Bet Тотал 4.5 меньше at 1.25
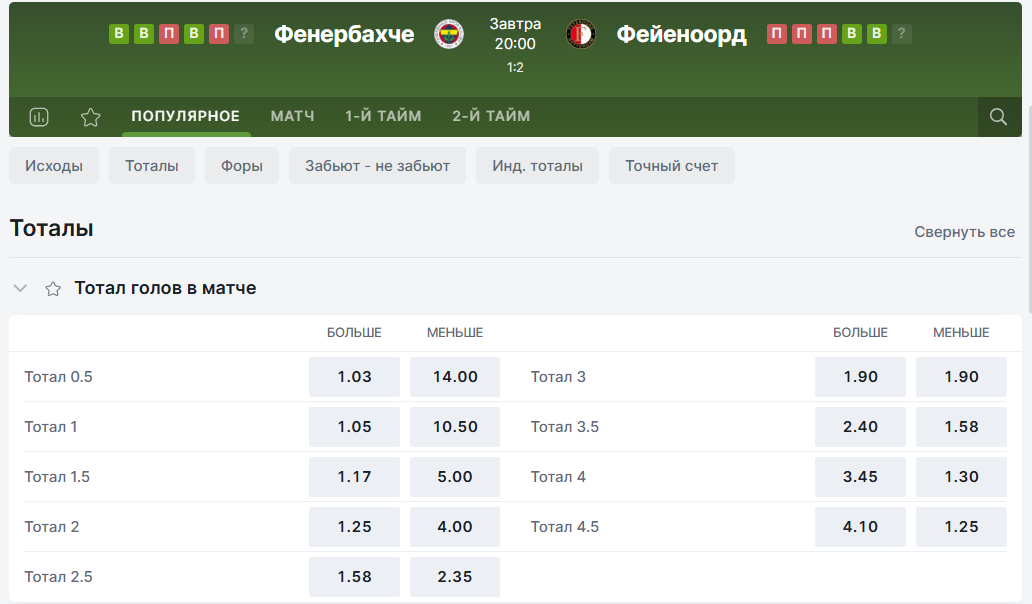Screen dimensions: 1032x604 tap(961, 527)
